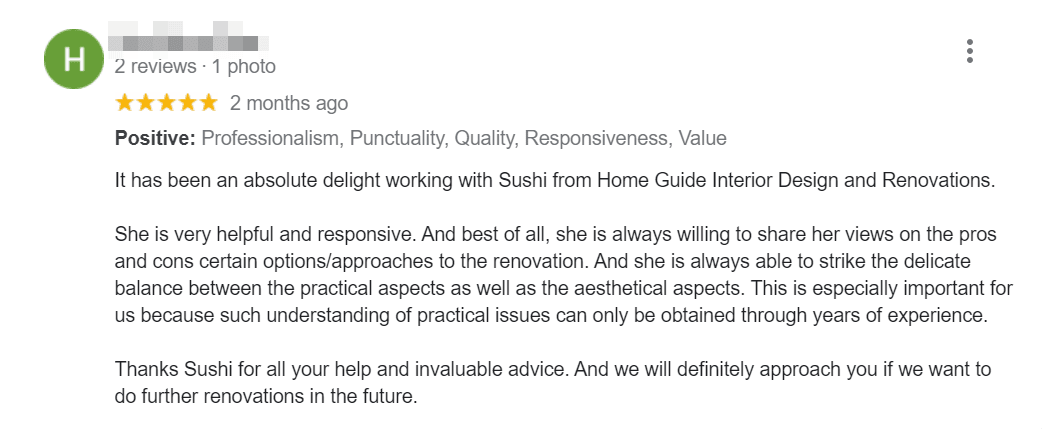Click the "2 reviews" count text
The image size is (1042, 429).
(x=156, y=67)
